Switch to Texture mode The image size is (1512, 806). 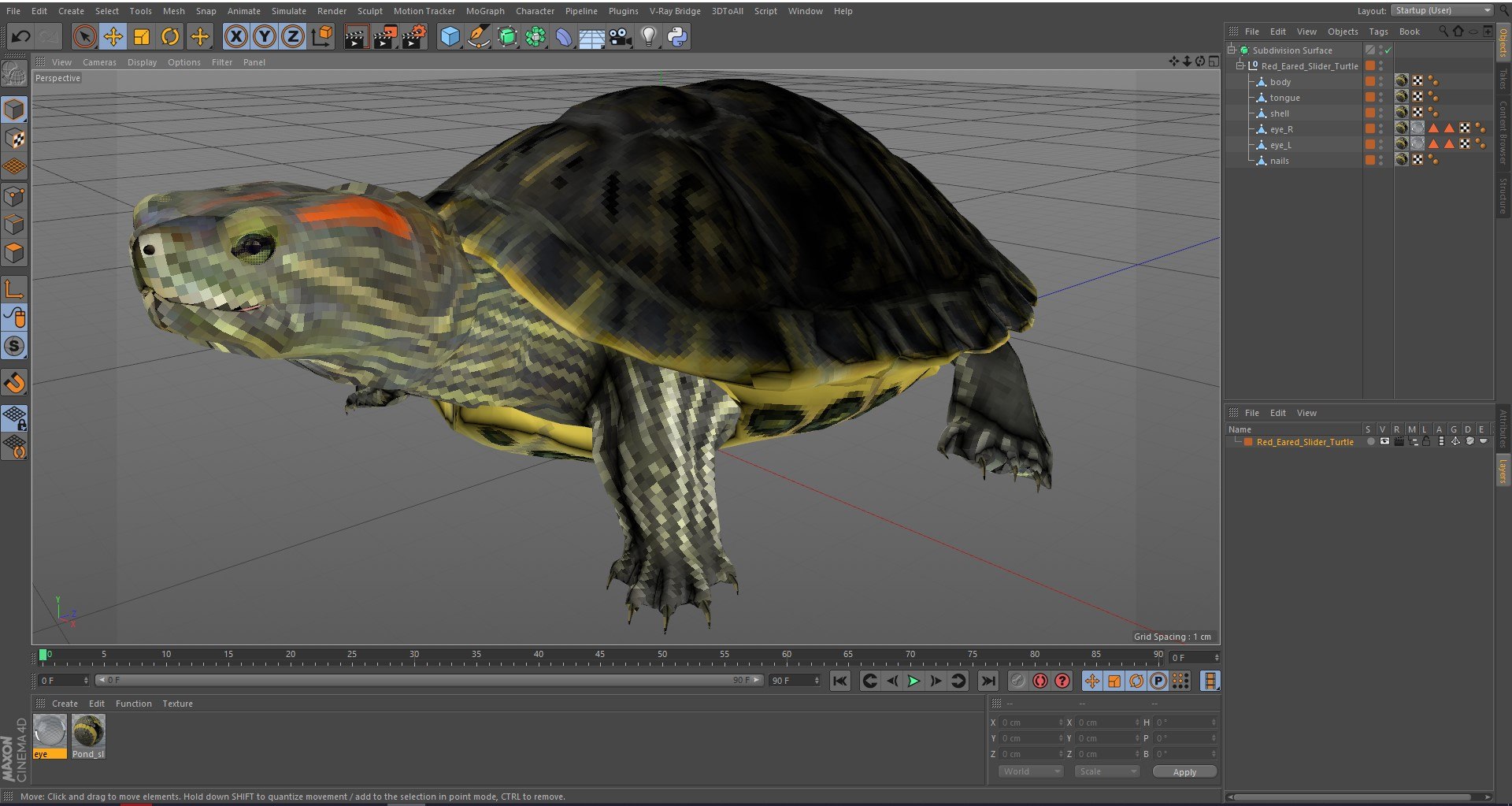point(14,139)
